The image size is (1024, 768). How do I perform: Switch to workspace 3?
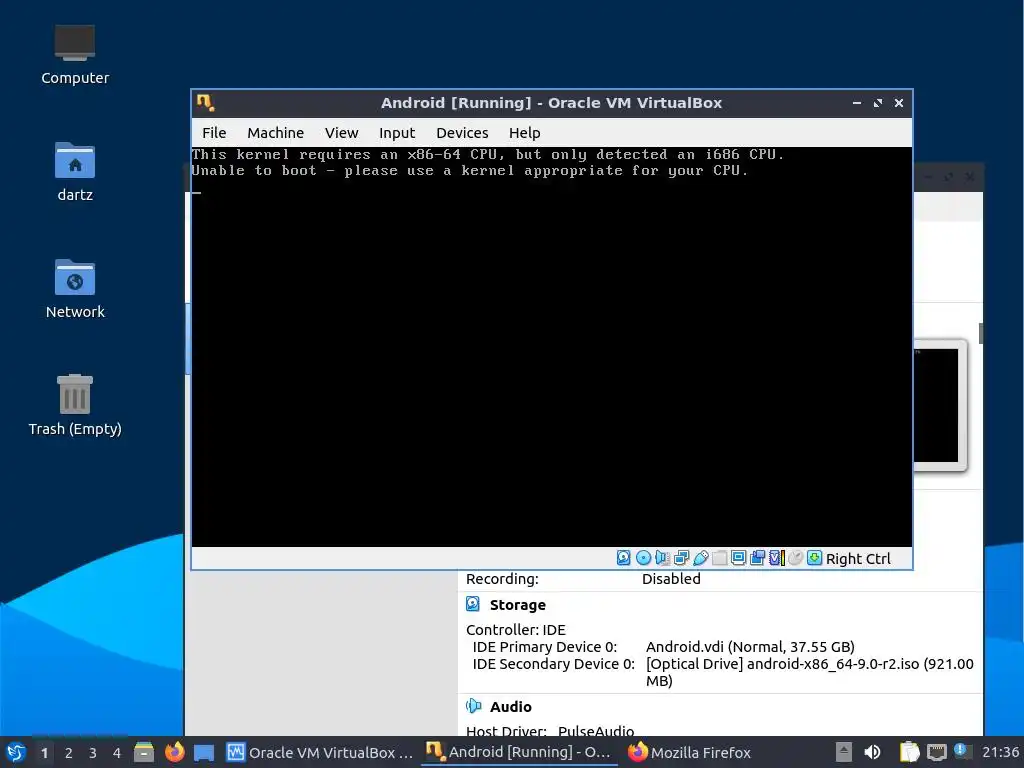coord(93,753)
